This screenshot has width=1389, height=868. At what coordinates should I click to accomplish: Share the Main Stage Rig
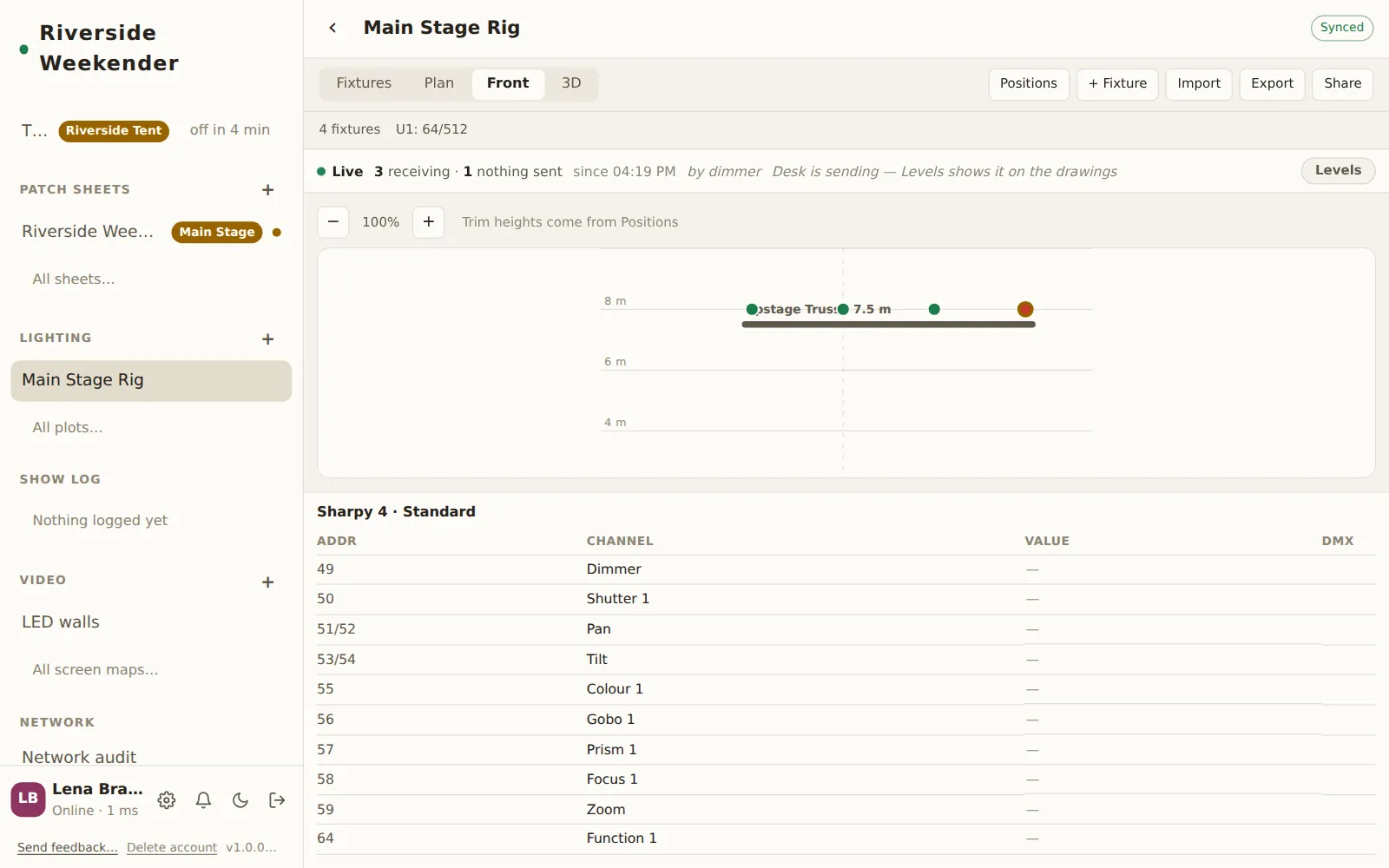[x=1343, y=84]
